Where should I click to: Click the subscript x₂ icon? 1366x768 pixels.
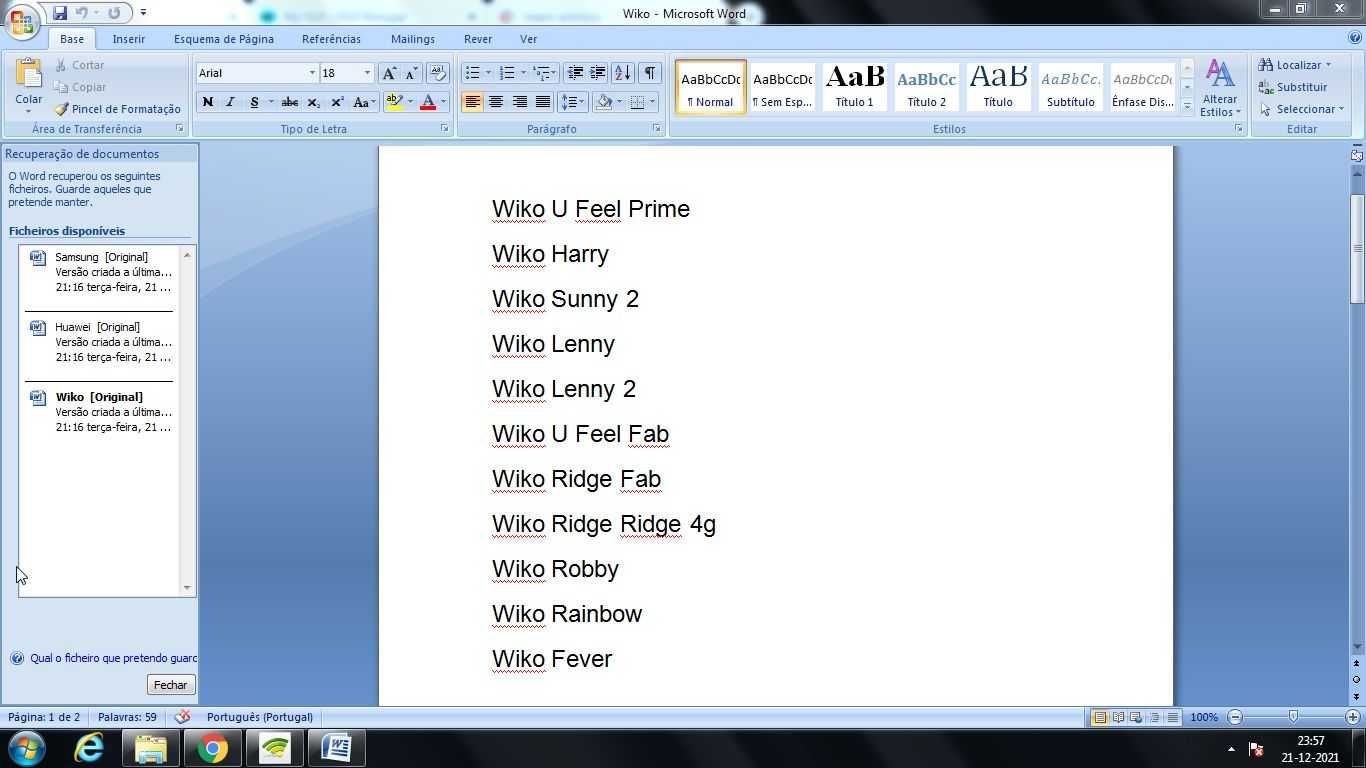(x=313, y=102)
